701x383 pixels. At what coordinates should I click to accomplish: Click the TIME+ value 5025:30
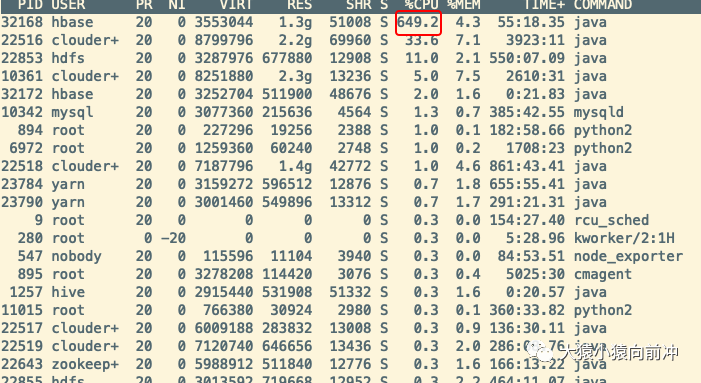536,274
